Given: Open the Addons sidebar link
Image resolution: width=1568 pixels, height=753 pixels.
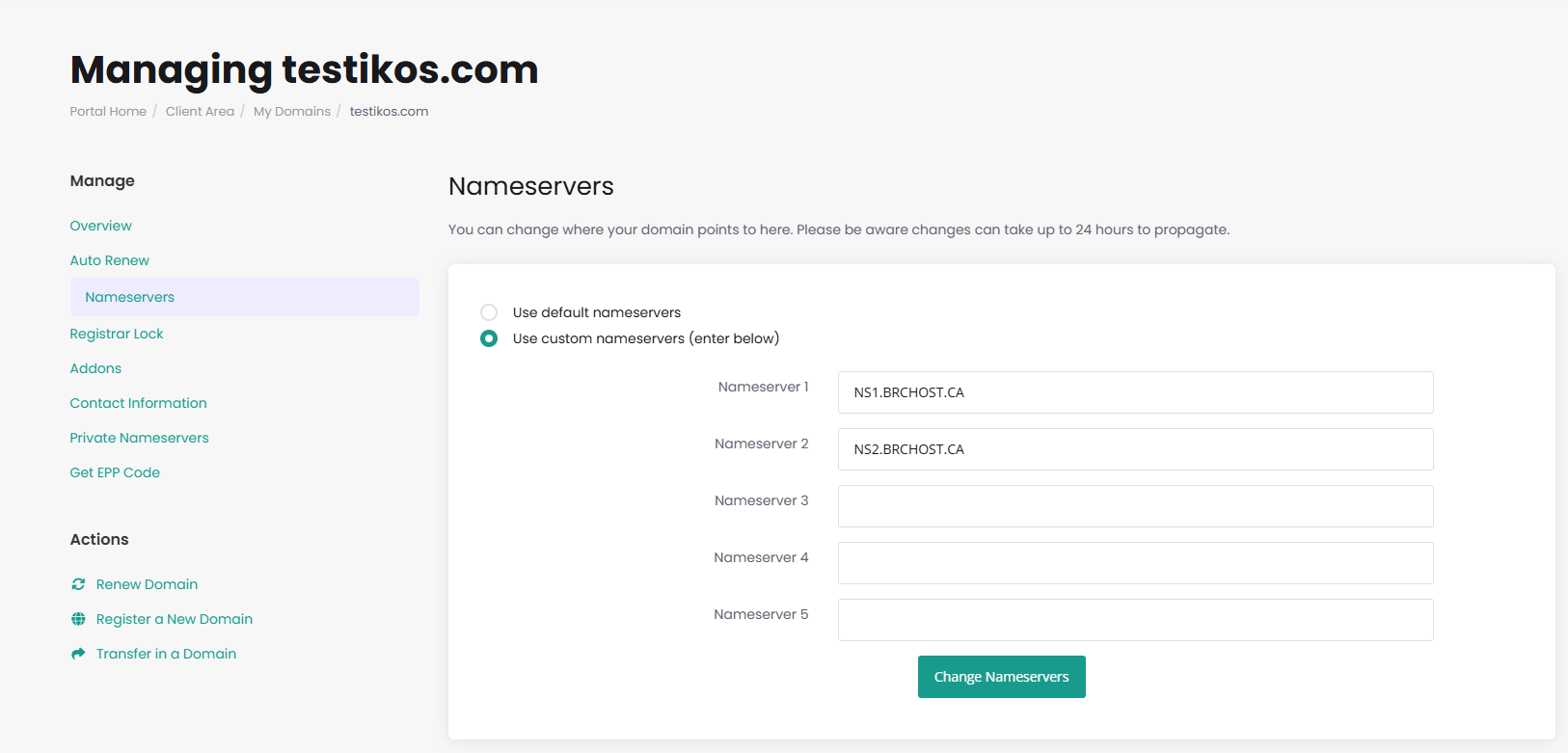Looking at the screenshot, I should 95,368.
